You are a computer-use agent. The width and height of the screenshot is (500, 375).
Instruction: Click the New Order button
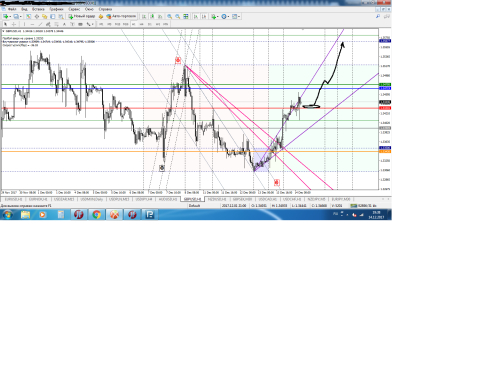82,16
